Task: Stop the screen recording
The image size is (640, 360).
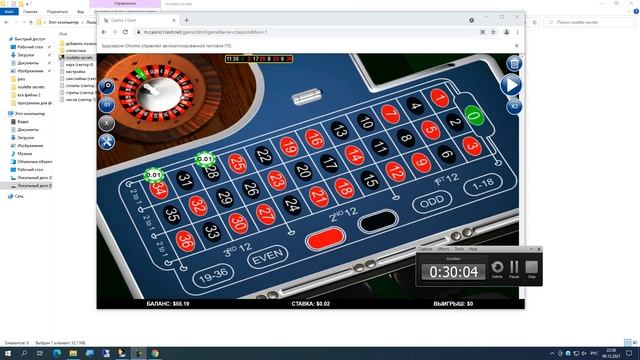Action: (531, 269)
